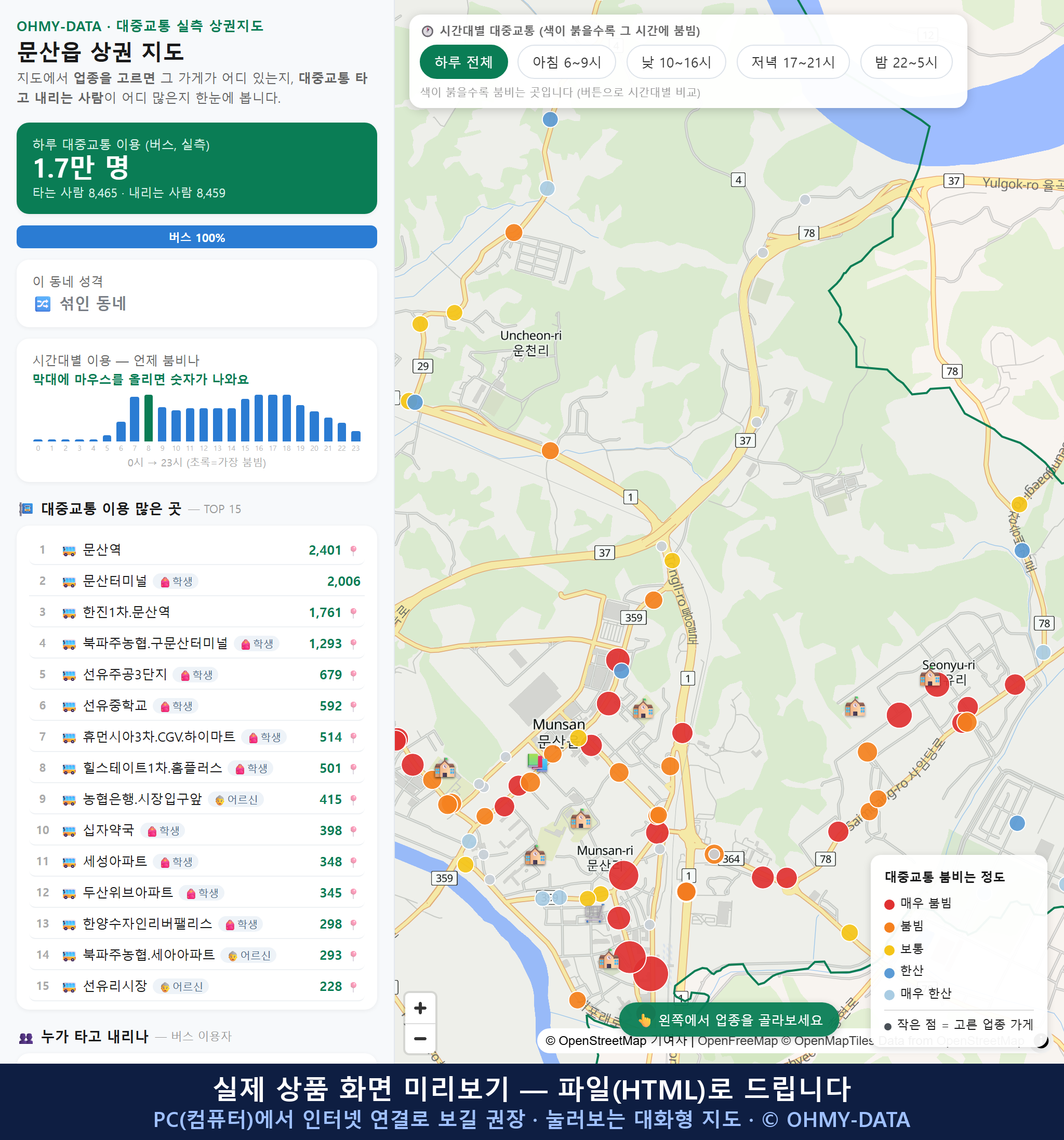Click the map pin for 농협은행.시장입구앞
1064x1140 pixels.
[x=353, y=800]
